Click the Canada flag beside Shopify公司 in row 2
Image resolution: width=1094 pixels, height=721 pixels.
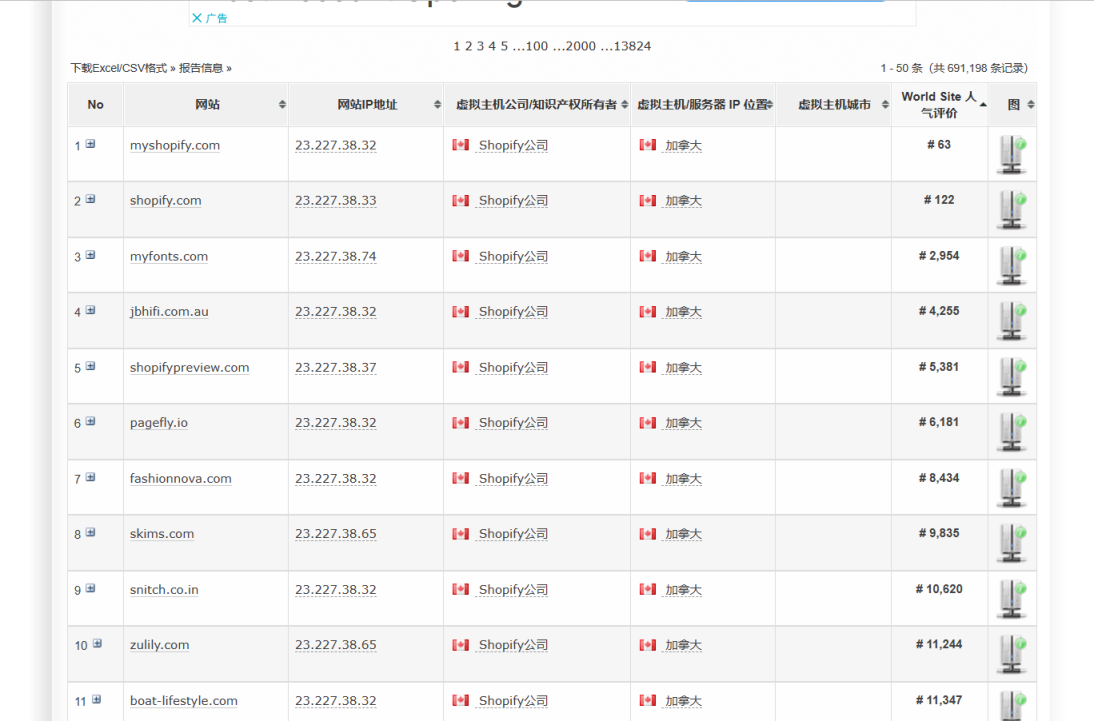pos(460,200)
